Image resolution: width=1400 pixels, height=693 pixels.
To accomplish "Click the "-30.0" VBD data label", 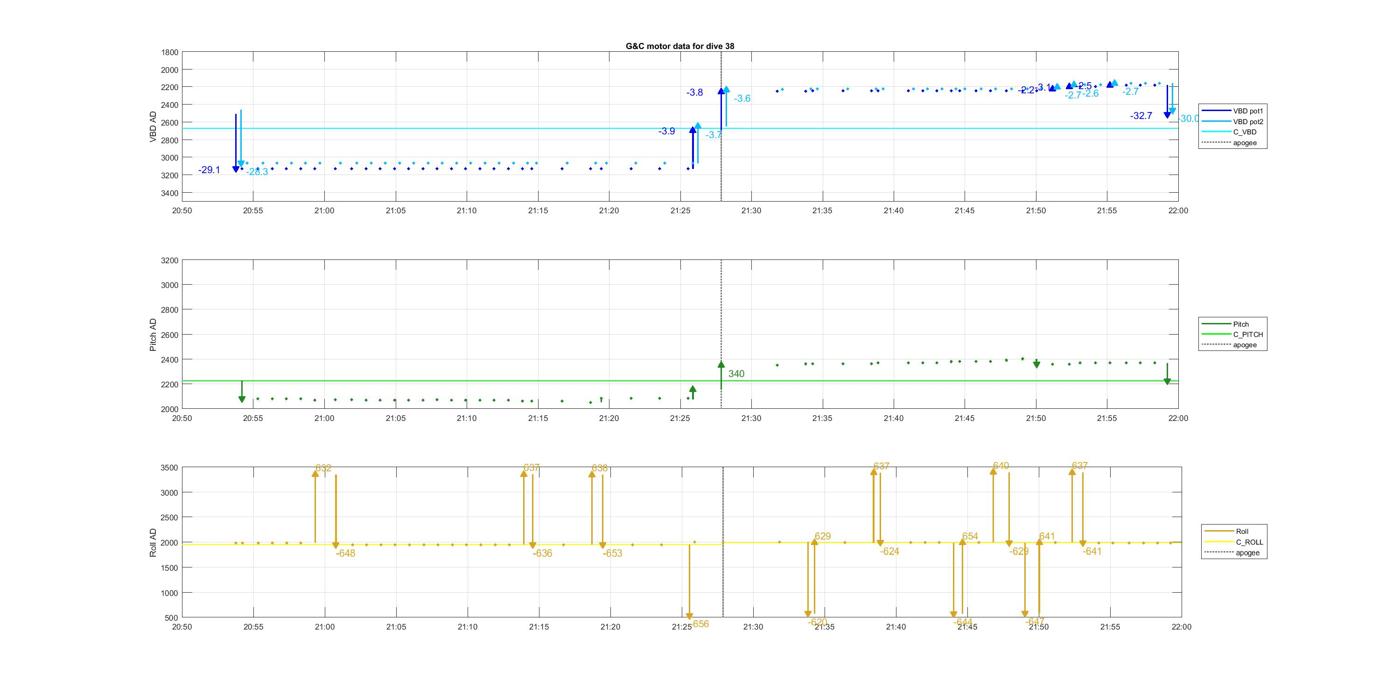I will 1189,118.
